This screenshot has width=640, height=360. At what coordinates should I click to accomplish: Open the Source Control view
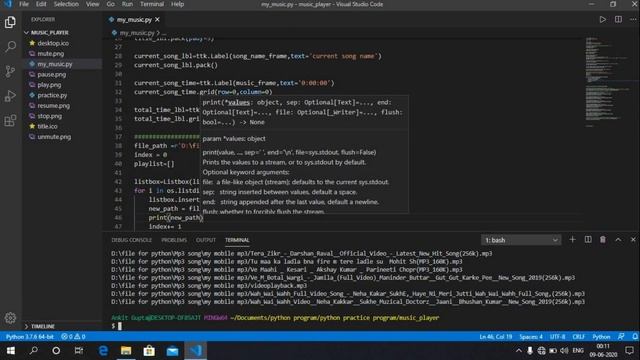click(10, 71)
